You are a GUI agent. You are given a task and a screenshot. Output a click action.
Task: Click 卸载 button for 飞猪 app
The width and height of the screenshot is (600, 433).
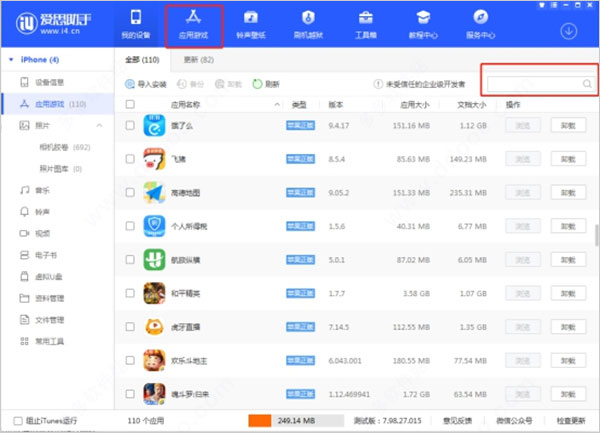coord(567,158)
